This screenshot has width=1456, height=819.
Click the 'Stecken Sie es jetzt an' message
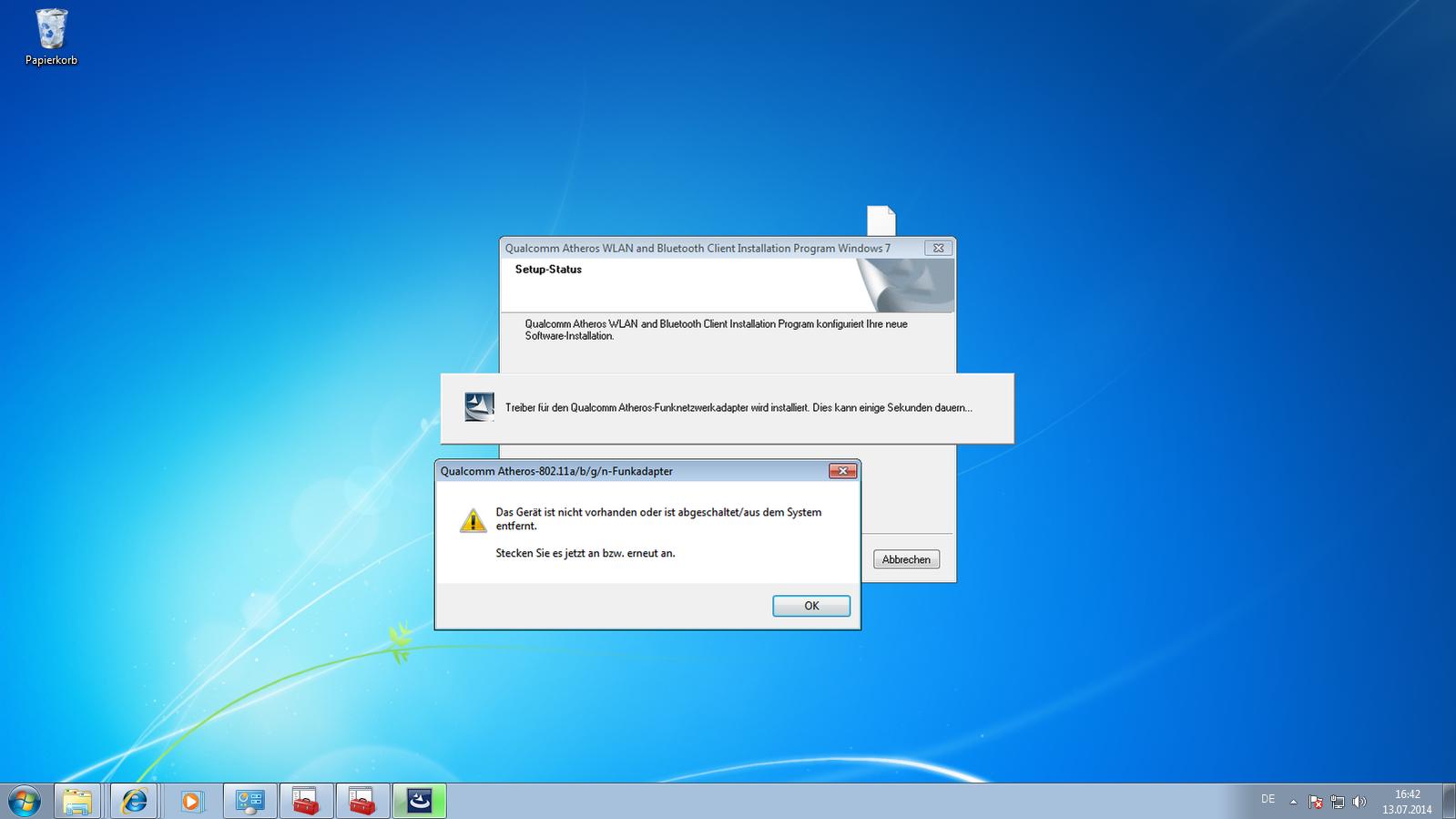585,553
